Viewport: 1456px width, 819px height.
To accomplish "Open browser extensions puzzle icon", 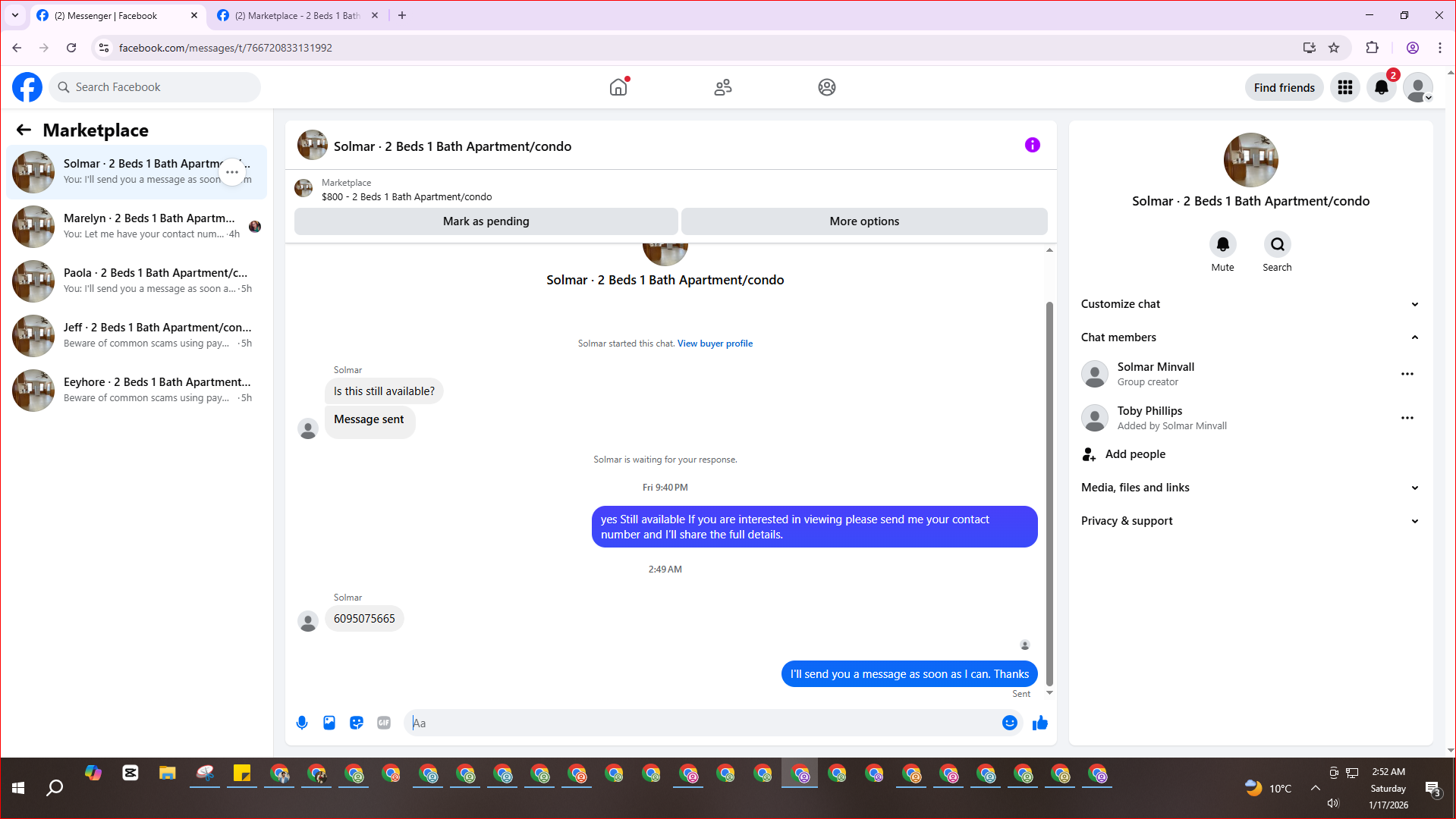I will click(x=1372, y=48).
